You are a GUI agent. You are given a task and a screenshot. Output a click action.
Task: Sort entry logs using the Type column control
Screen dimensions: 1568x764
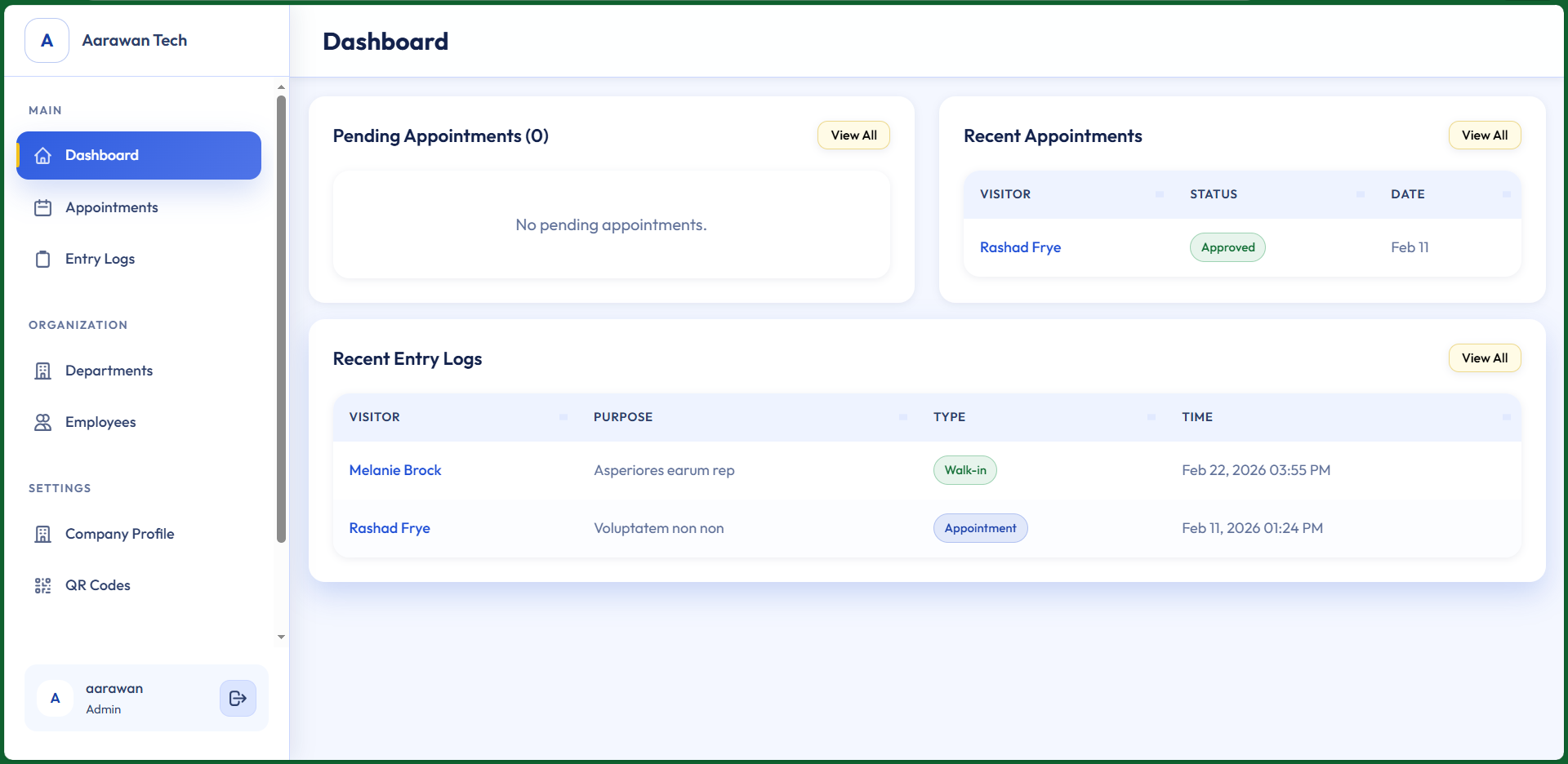pos(1151,417)
